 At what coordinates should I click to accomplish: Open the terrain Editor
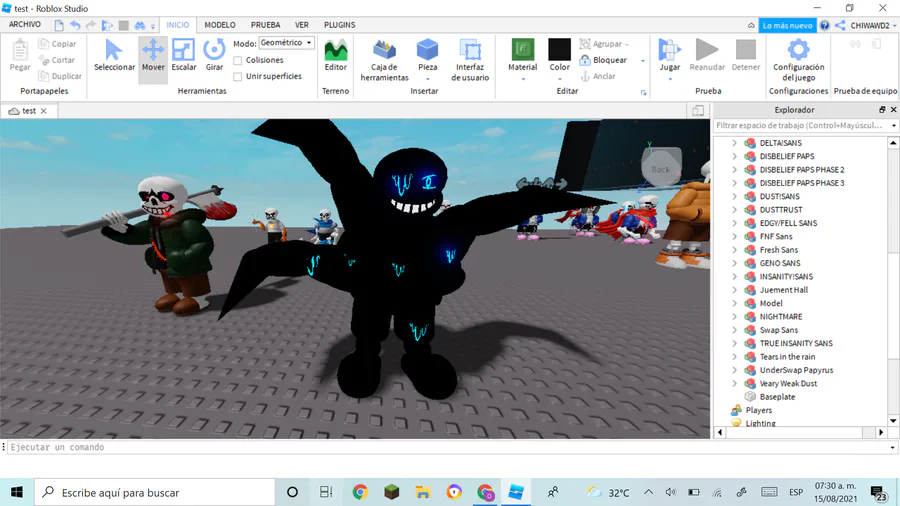point(336,55)
